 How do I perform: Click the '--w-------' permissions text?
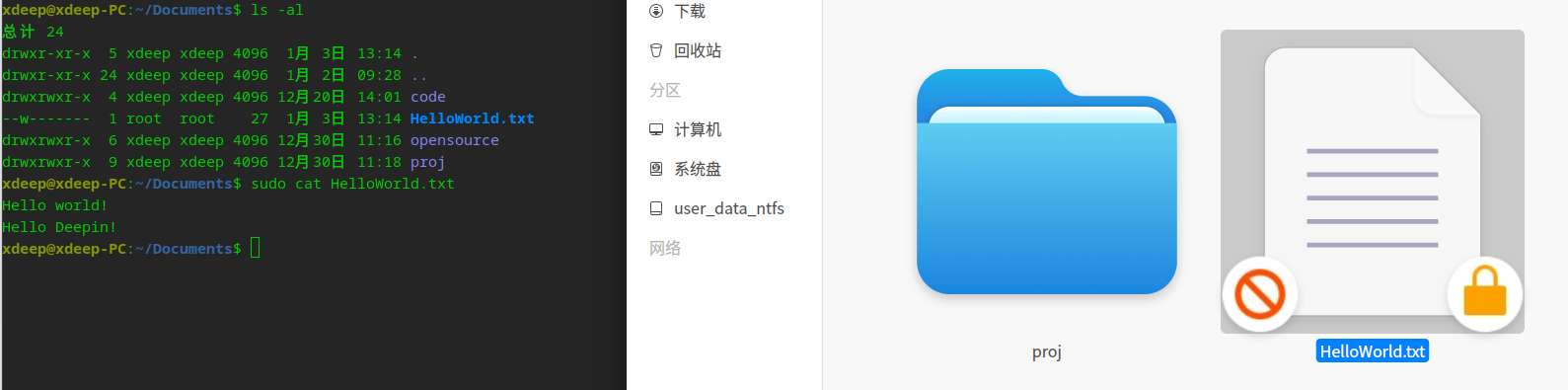tap(46, 118)
